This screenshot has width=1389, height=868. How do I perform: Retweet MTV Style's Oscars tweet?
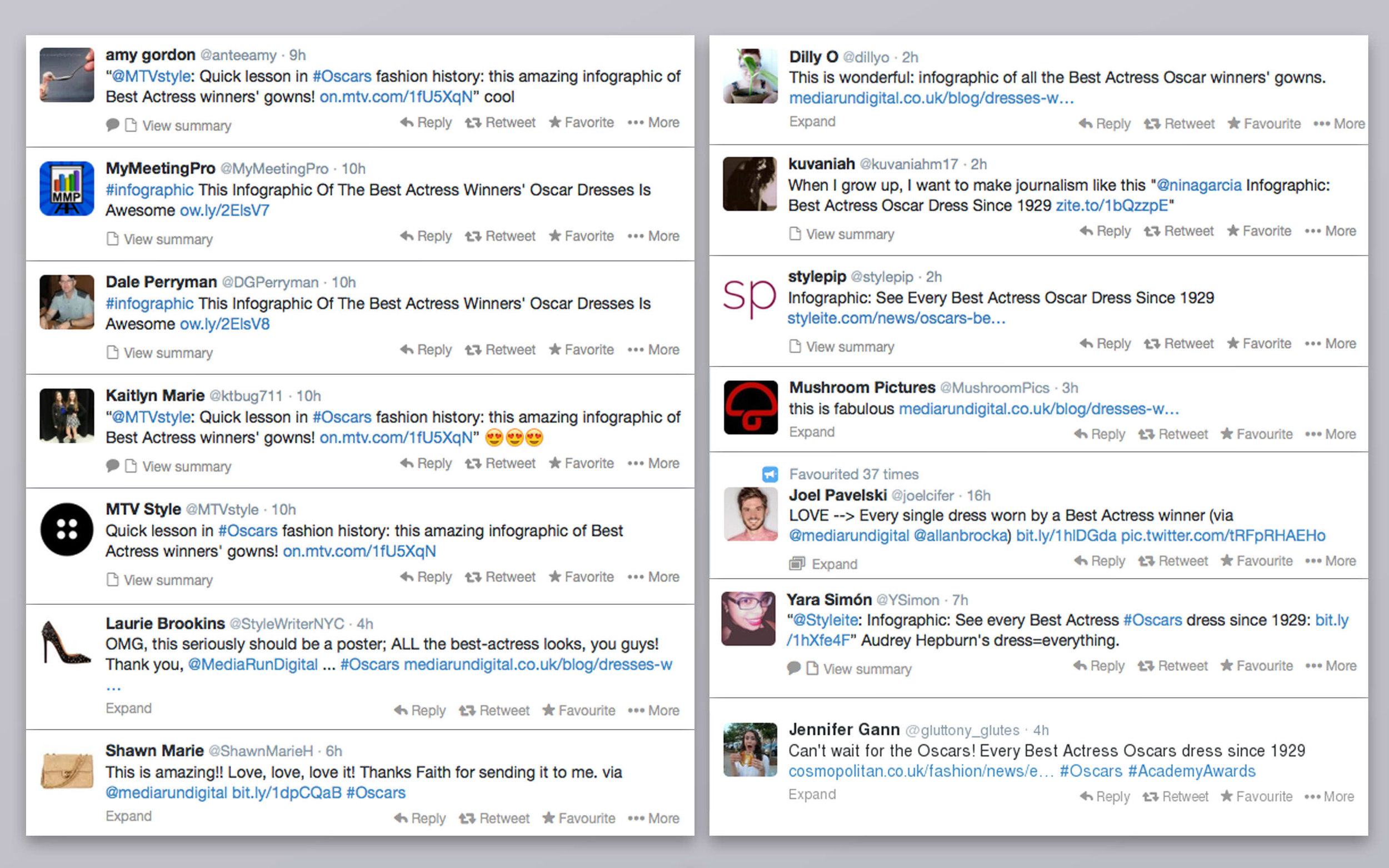[x=499, y=577]
